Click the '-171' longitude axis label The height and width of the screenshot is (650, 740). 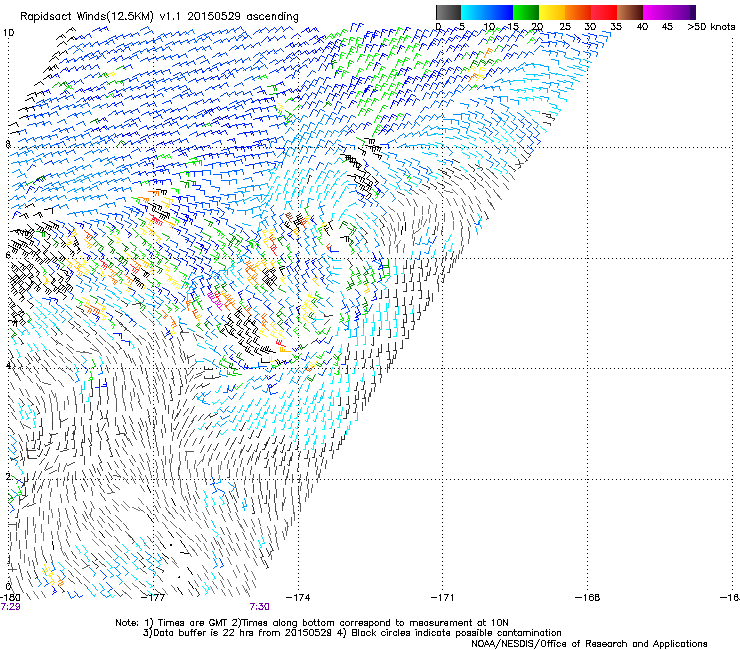pyautogui.click(x=443, y=598)
